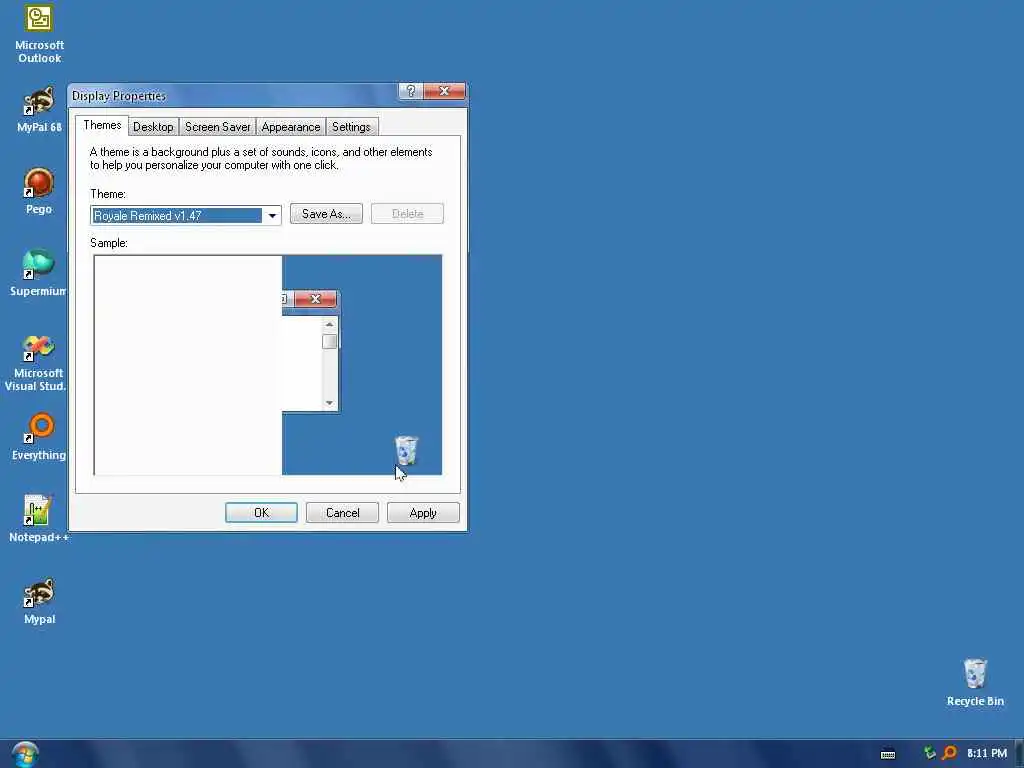The width and height of the screenshot is (1024, 768).
Task: Click the green tray icon near the clock
Action: pyautogui.click(x=930, y=753)
